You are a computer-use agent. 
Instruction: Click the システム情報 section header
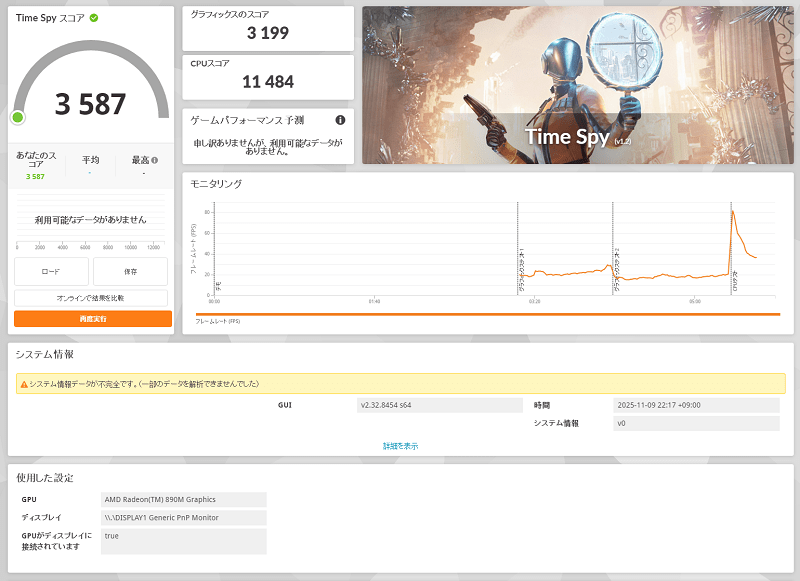[x=47, y=354]
